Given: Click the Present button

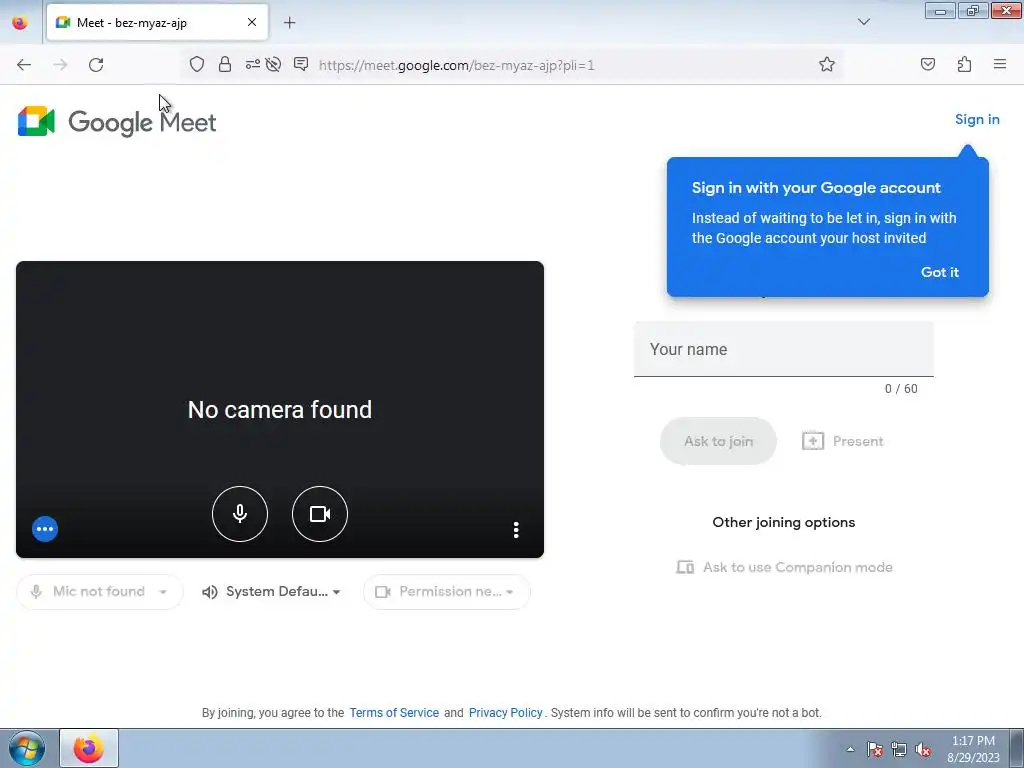Looking at the screenshot, I should tap(842, 441).
